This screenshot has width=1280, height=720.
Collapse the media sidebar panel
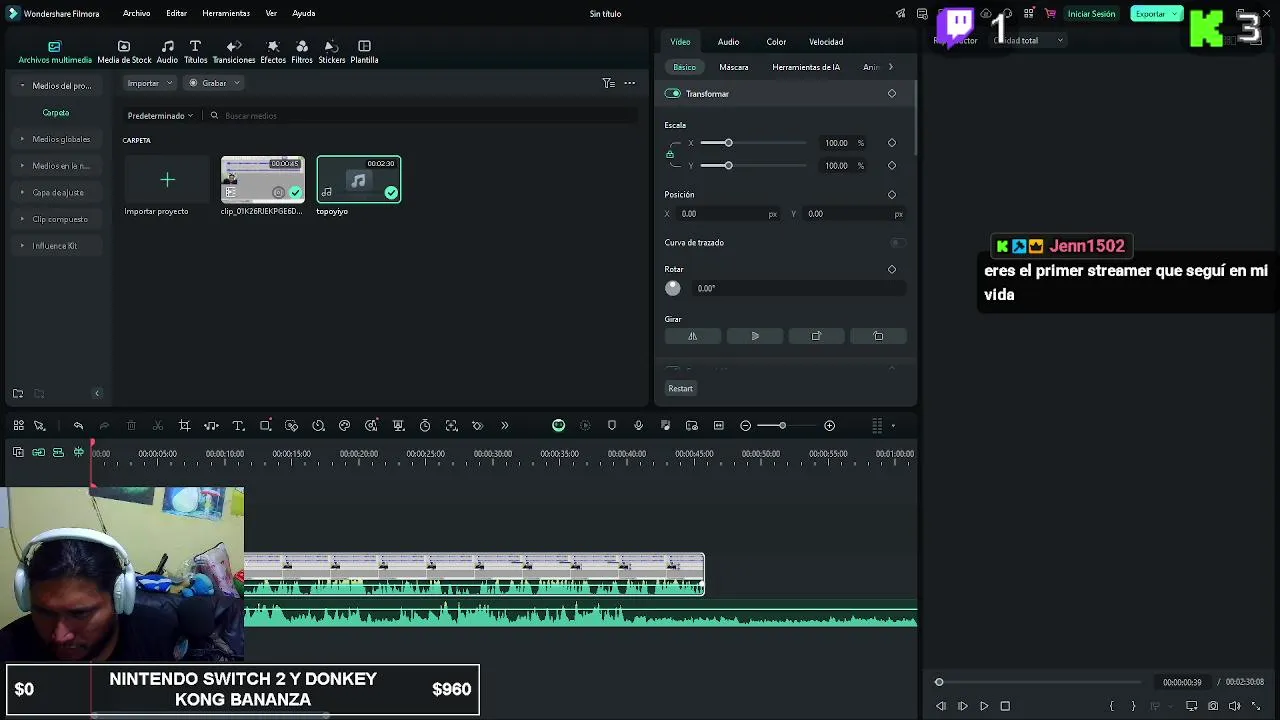(x=97, y=394)
